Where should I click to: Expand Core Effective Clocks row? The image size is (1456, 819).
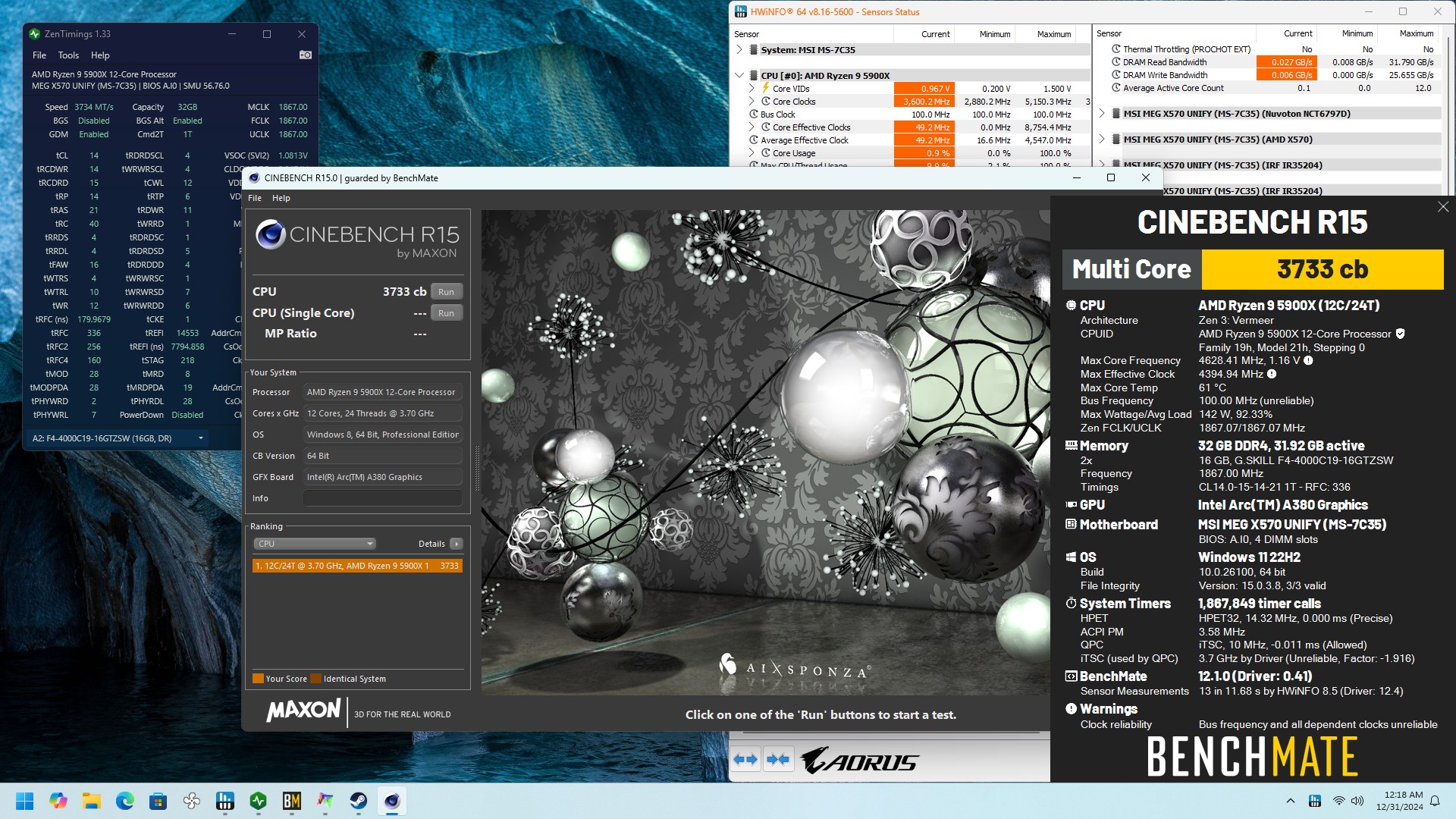[752, 127]
